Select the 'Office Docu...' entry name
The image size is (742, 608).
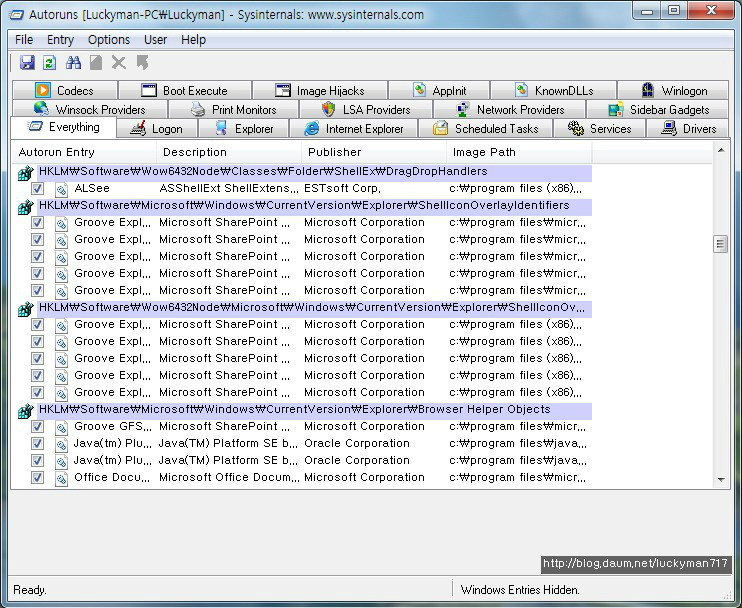[112, 477]
